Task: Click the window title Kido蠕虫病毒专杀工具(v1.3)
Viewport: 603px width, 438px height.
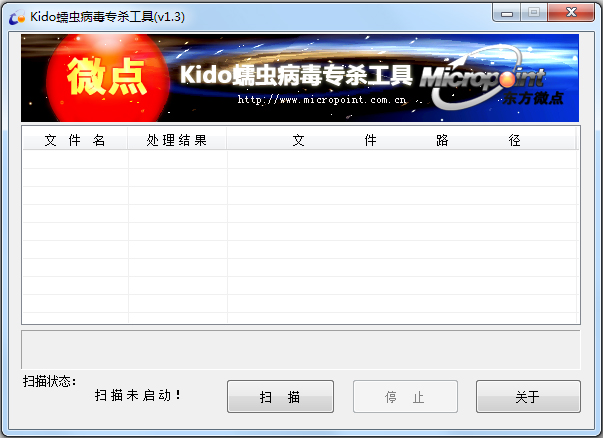Action: [x=107, y=17]
